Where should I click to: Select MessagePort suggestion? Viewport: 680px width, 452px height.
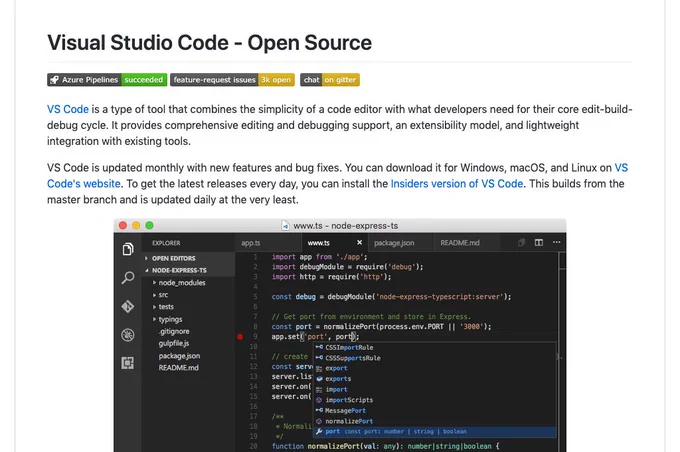[x=435, y=410]
